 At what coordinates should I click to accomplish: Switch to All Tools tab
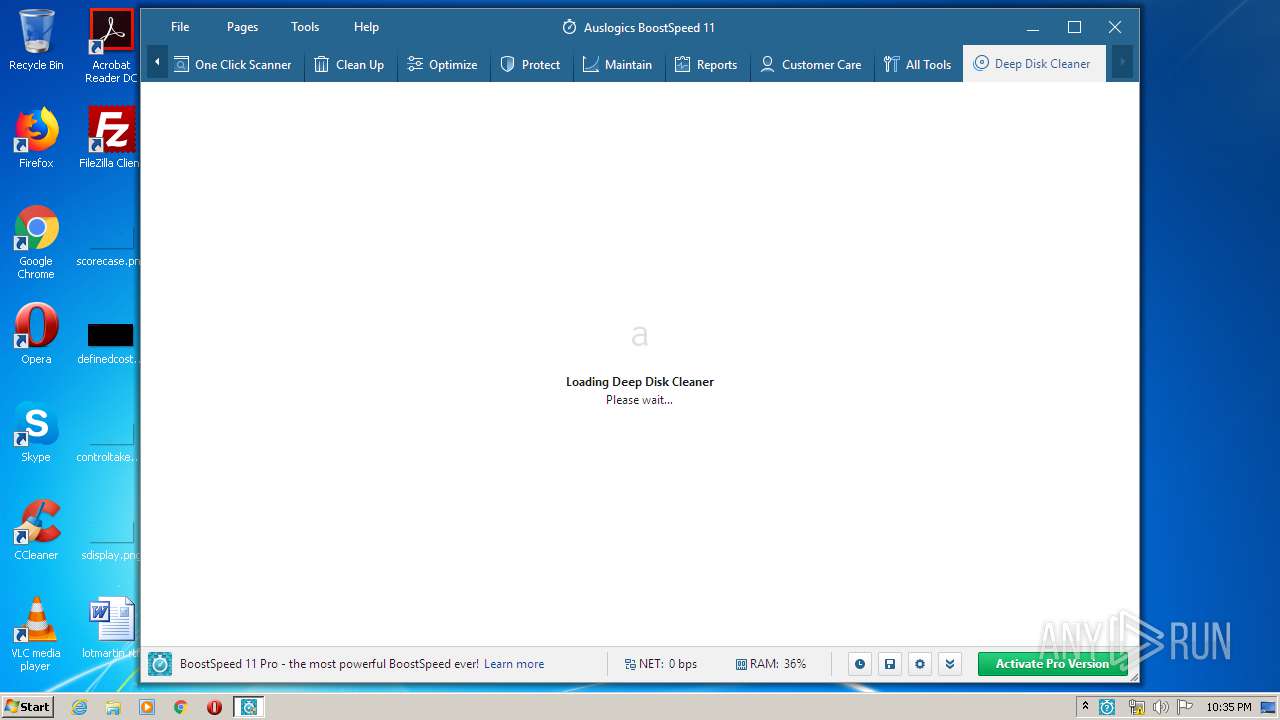[918, 64]
